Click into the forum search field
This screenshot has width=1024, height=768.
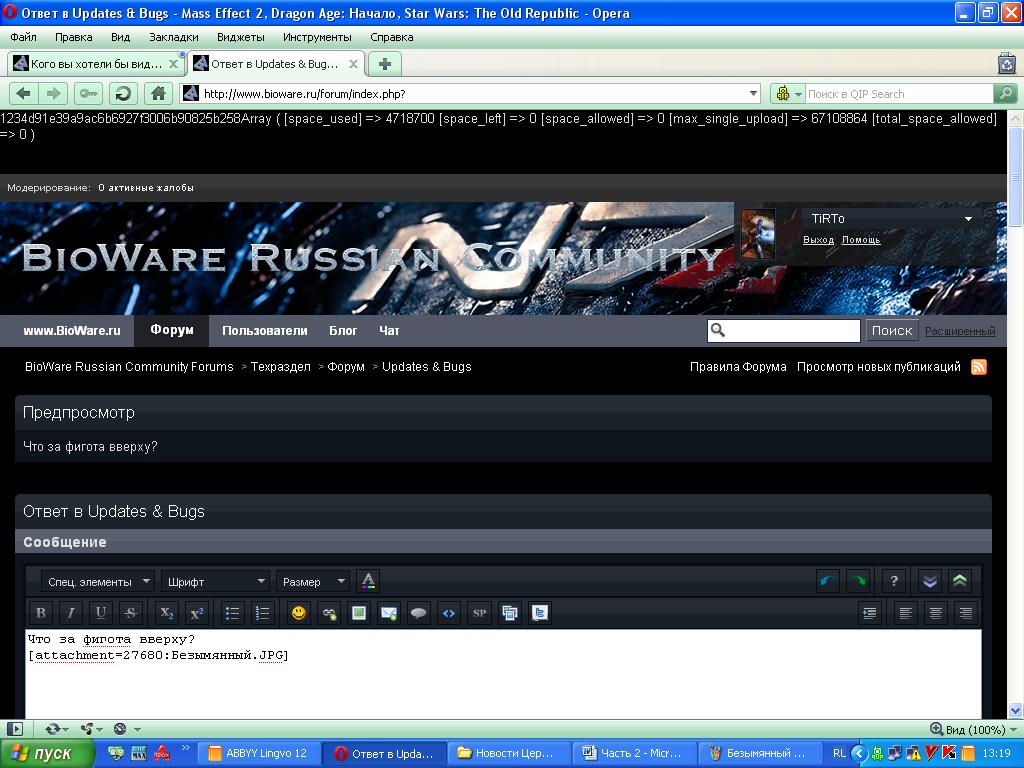[x=784, y=330]
